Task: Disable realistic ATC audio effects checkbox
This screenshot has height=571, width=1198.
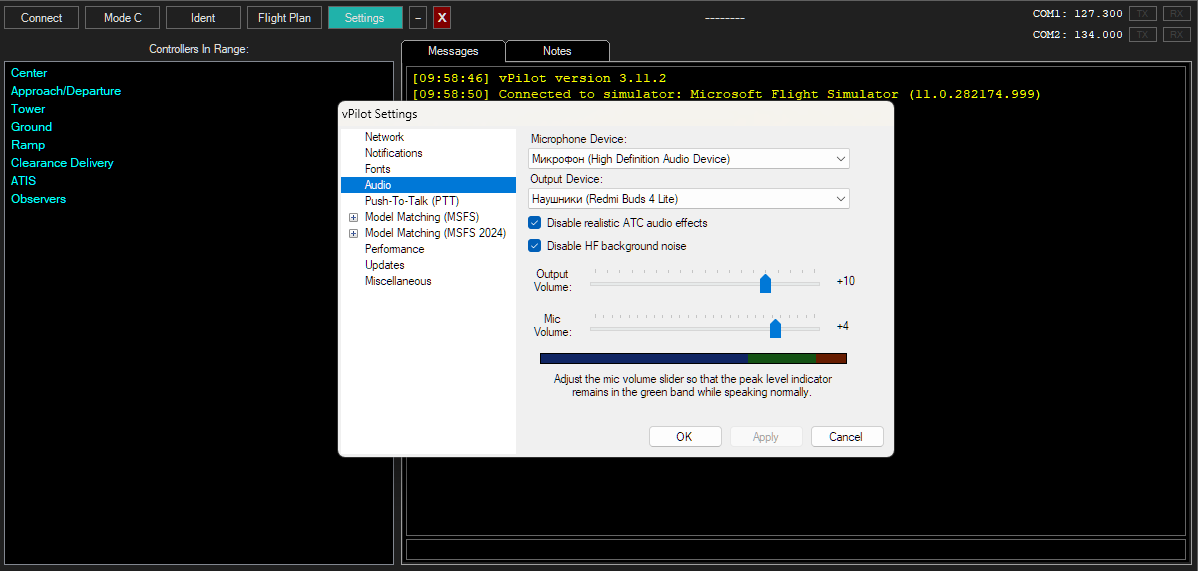Action: (x=535, y=223)
